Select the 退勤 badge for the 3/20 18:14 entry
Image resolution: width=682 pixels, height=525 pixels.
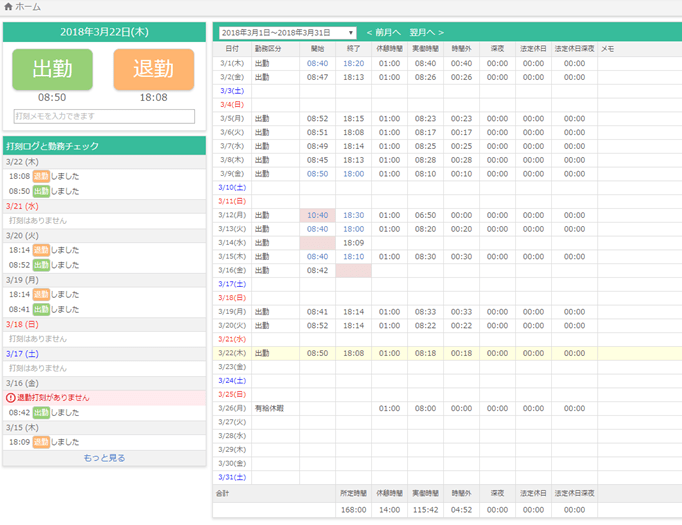[41, 250]
